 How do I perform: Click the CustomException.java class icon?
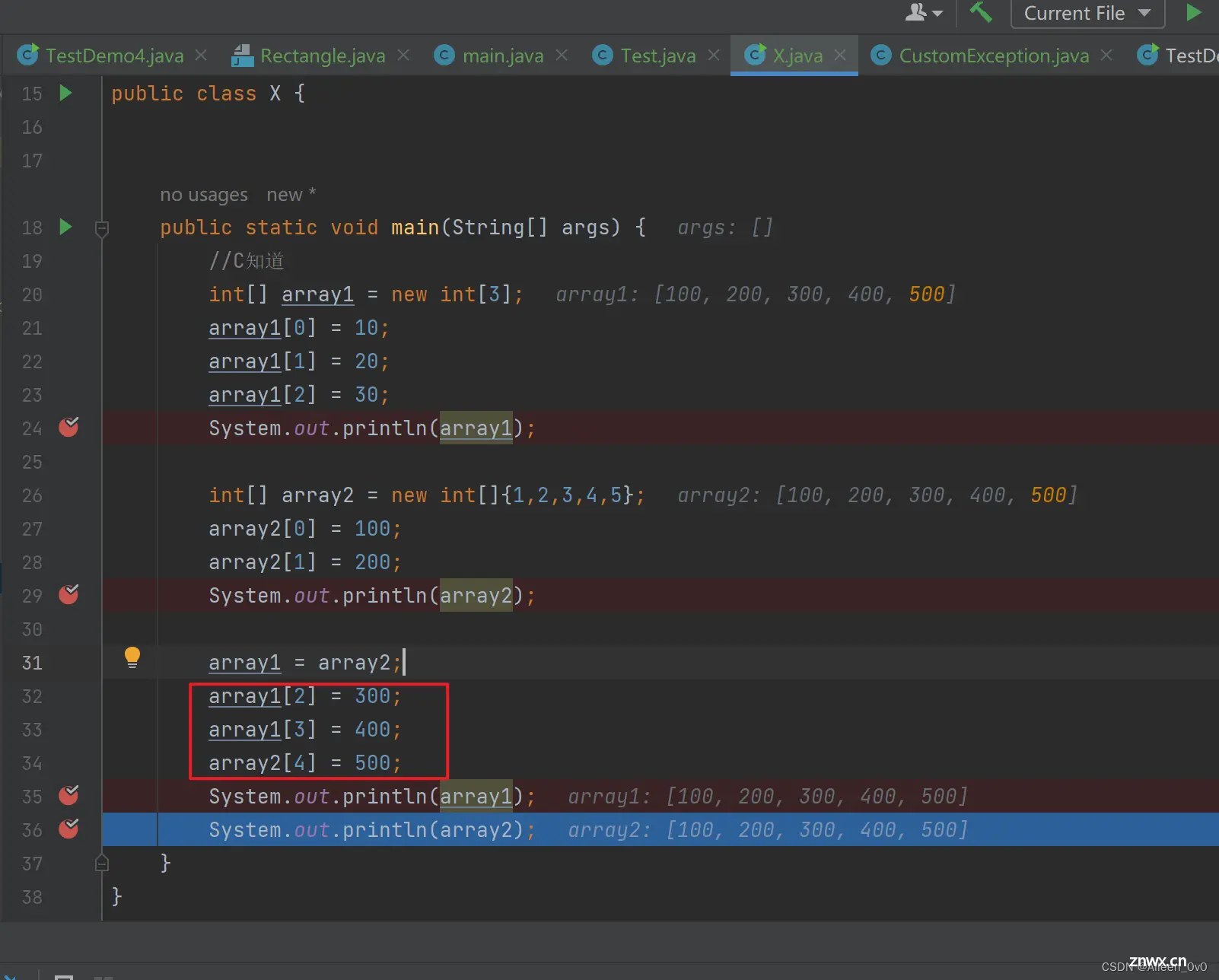(x=880, y=55)
